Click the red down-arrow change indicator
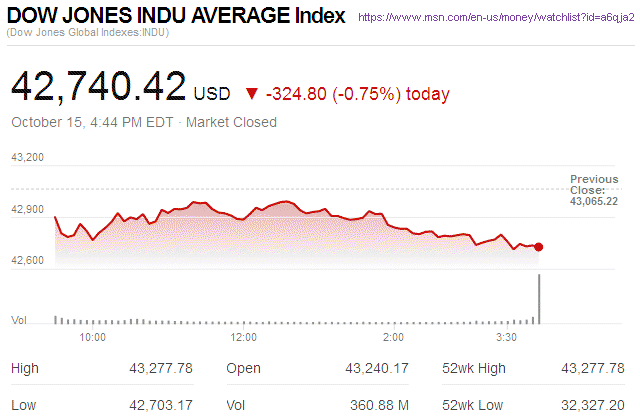 pos(251,94)
